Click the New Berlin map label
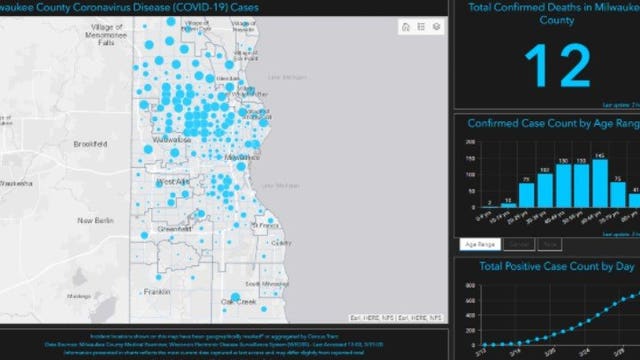640x360 pixels. coord(96,220)
